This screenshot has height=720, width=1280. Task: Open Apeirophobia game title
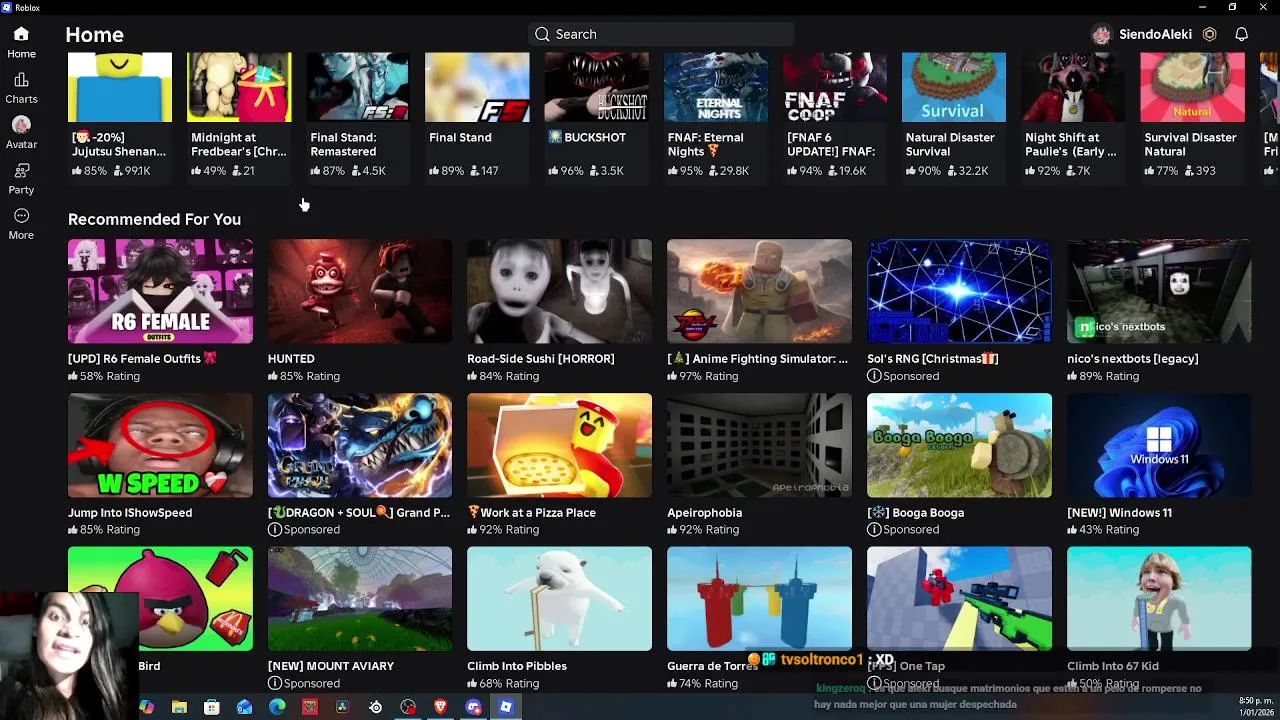pos(704,512)
